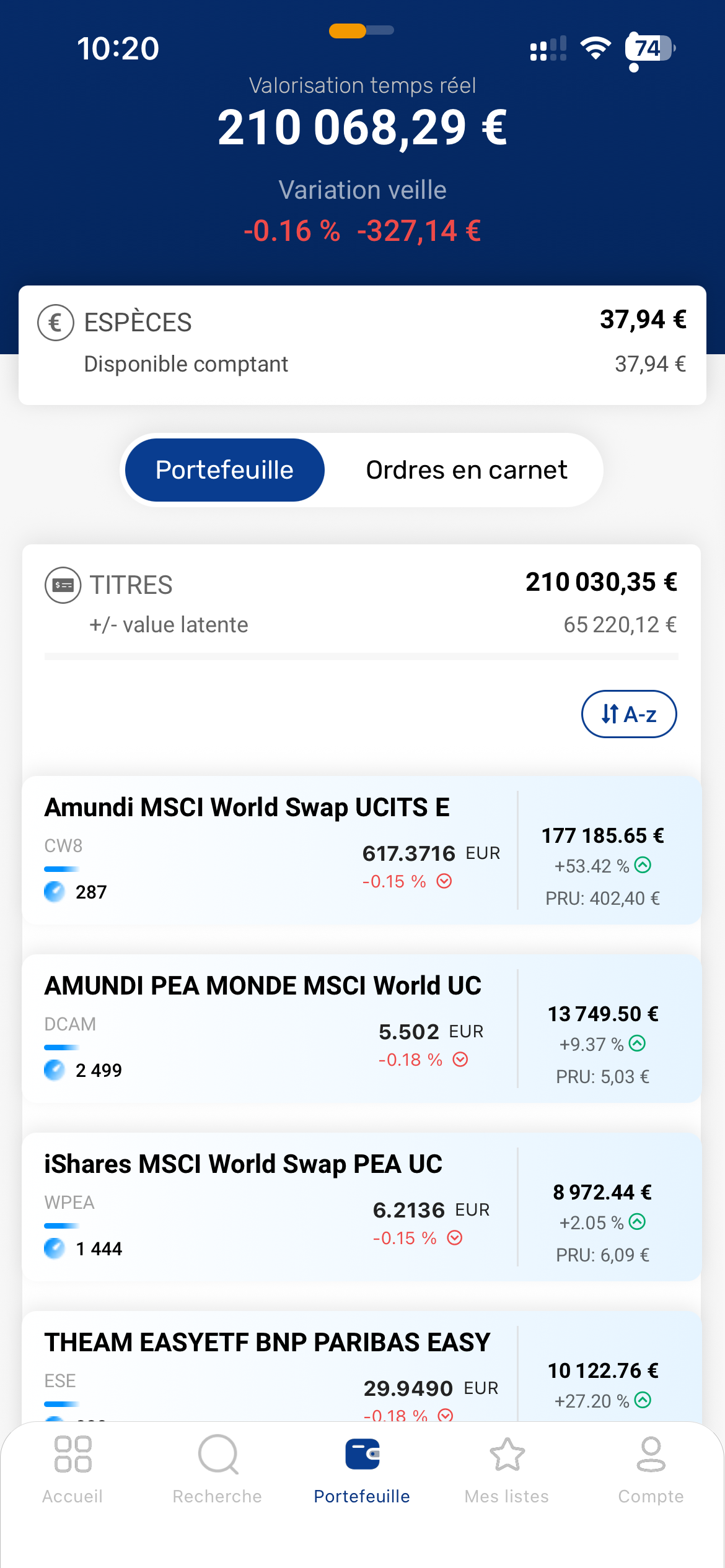The height and width of the screenshot is (1568, 725).
Task: Switch to the Portefeuille segment
Action: point(224,470)
